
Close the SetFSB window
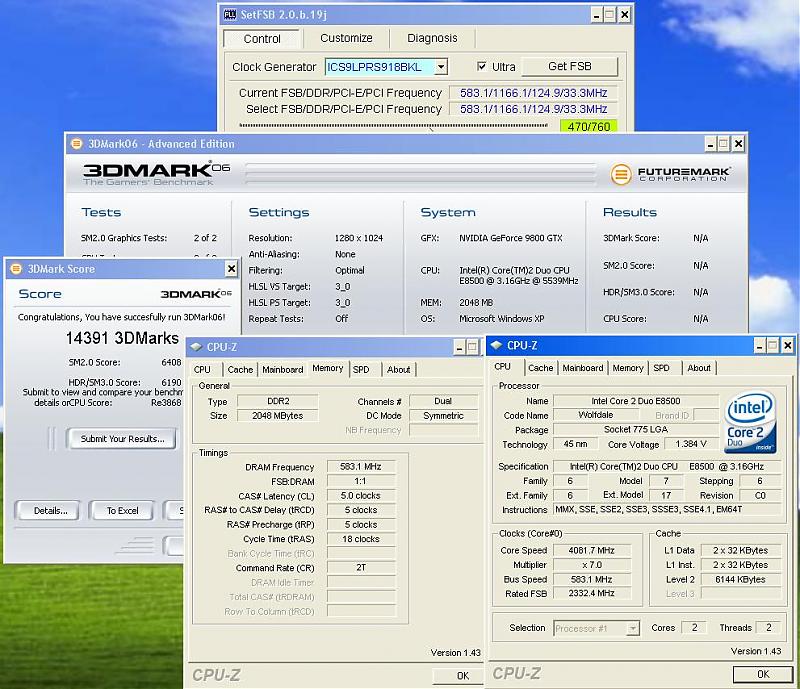(x=624, y=15)
